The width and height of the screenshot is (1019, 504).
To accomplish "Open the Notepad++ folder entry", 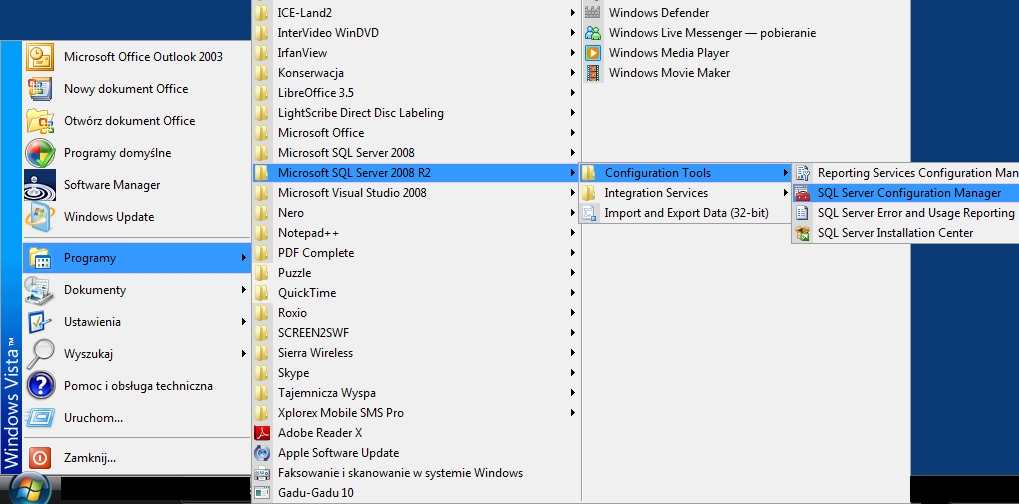I will click(x=416, y=233).
